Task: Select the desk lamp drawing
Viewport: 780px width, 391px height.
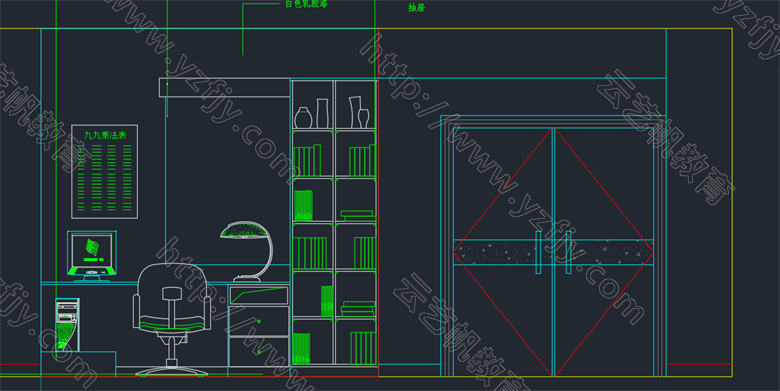Action: coord(247,252)
